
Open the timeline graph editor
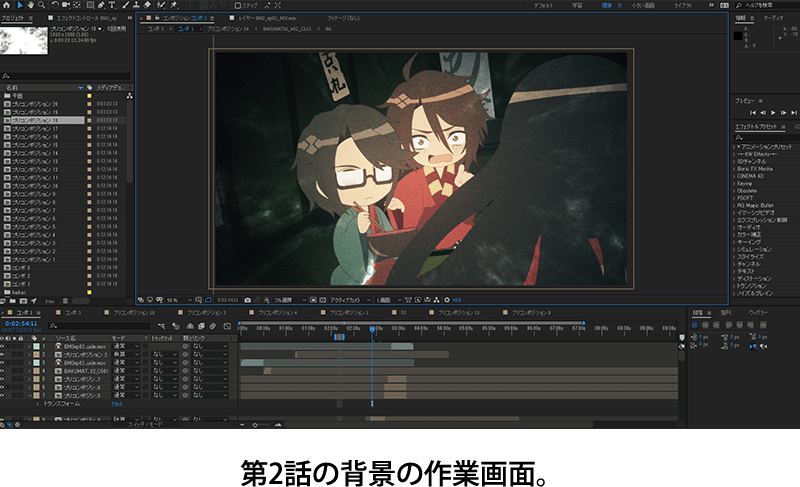[x=227, y=326]
